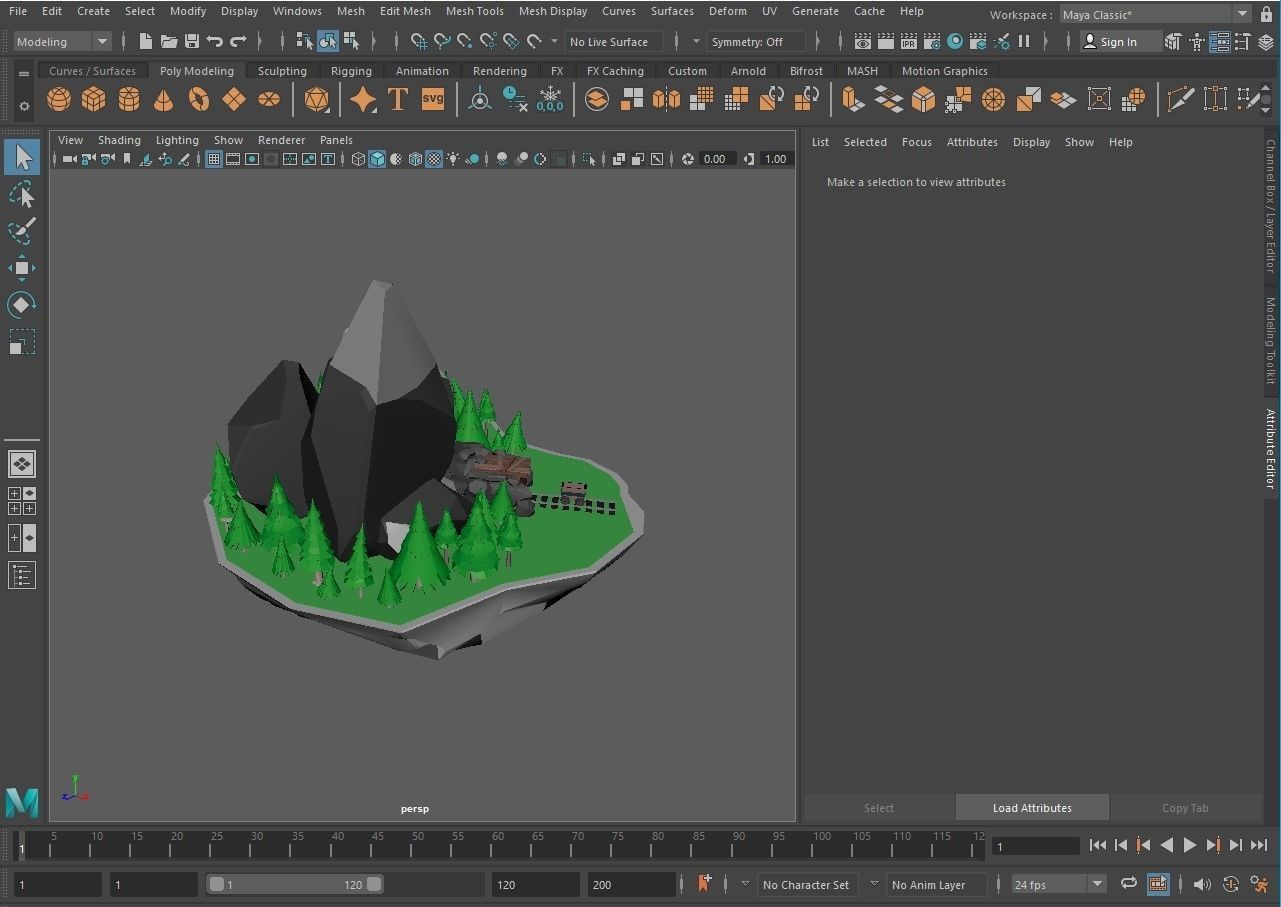1281x907 pixels.
Task: Click the redo arrow icon
Action: coord(238,41)
